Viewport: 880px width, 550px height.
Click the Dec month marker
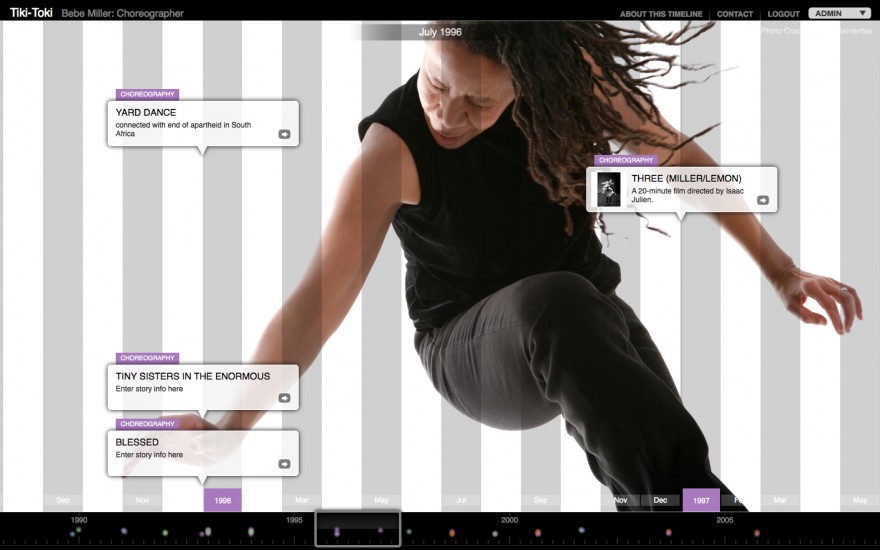point(660,500)
